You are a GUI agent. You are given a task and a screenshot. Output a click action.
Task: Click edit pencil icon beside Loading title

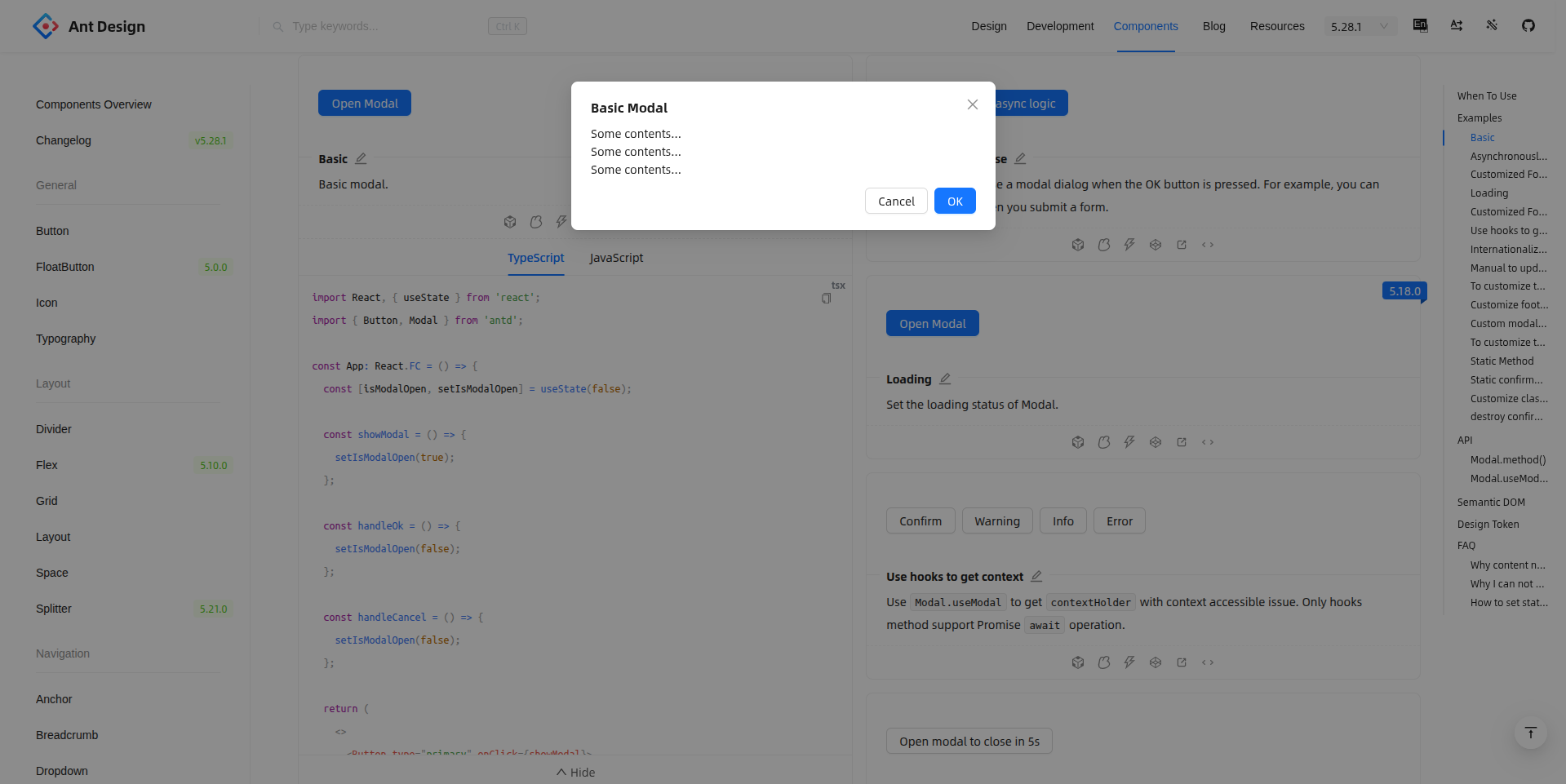[945, 379]
